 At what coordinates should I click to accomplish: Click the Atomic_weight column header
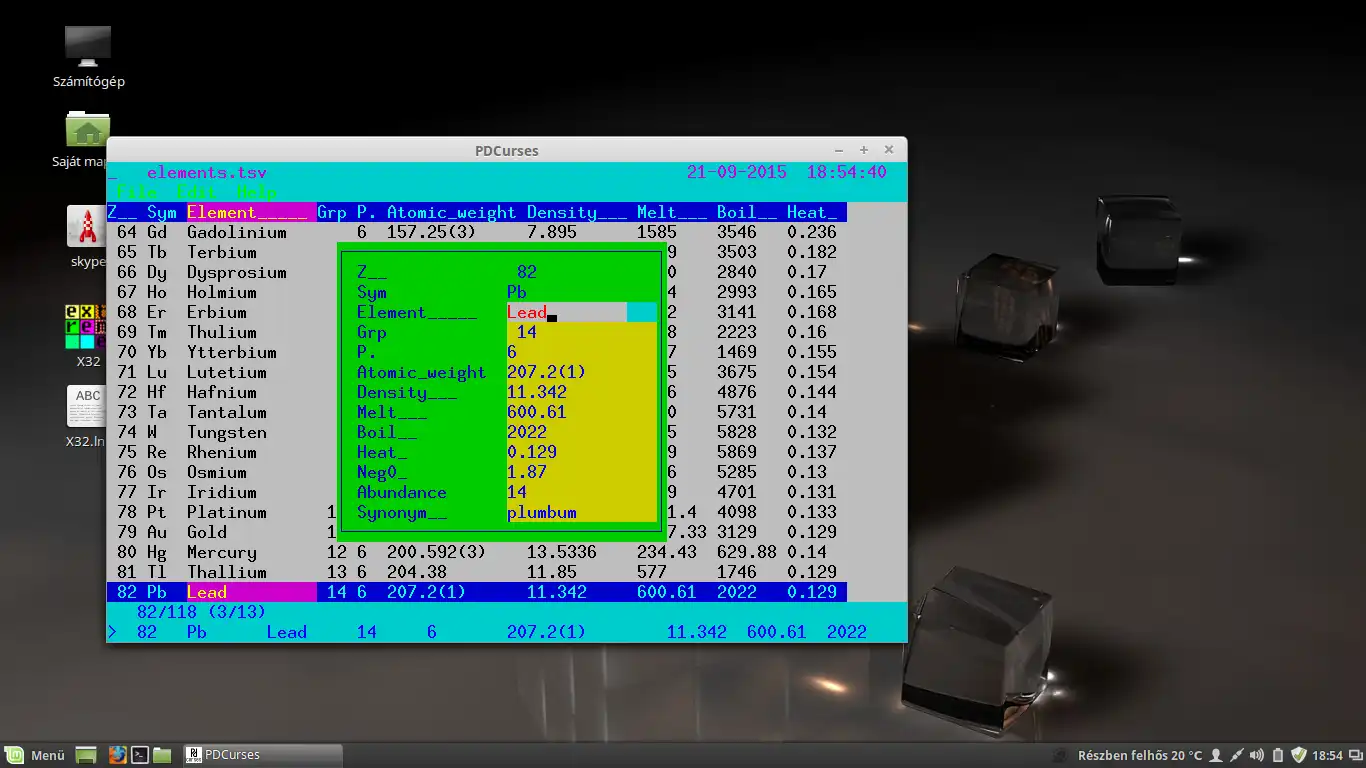pos(452,212)
